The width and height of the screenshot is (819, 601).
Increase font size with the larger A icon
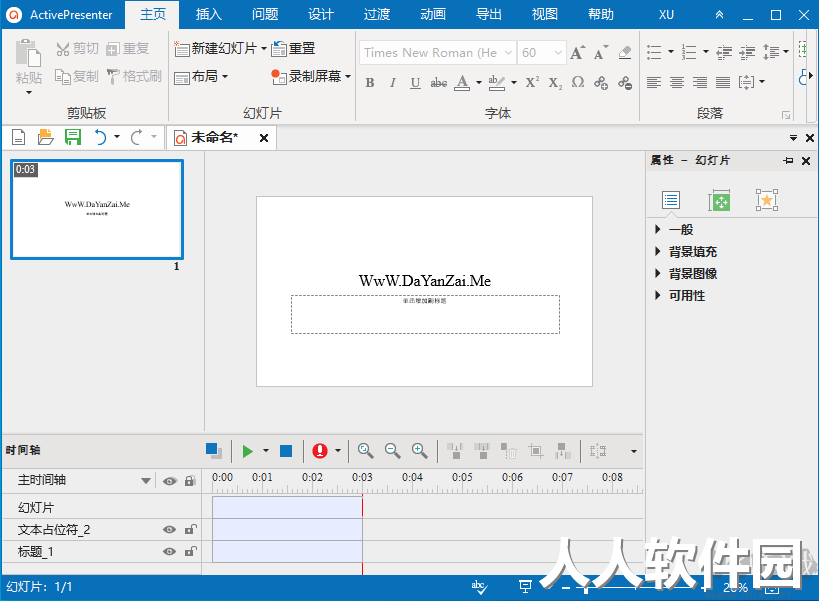pos(578,53)
